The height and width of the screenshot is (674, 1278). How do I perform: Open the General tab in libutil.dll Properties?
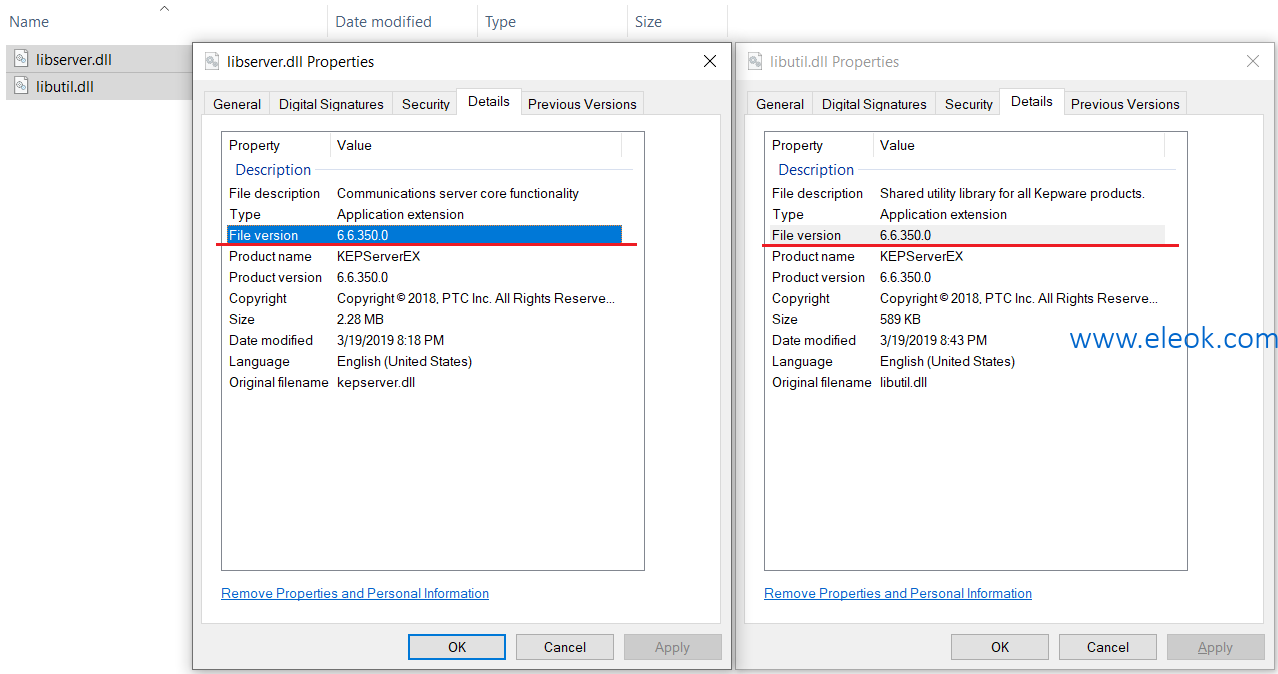[780, 104]
